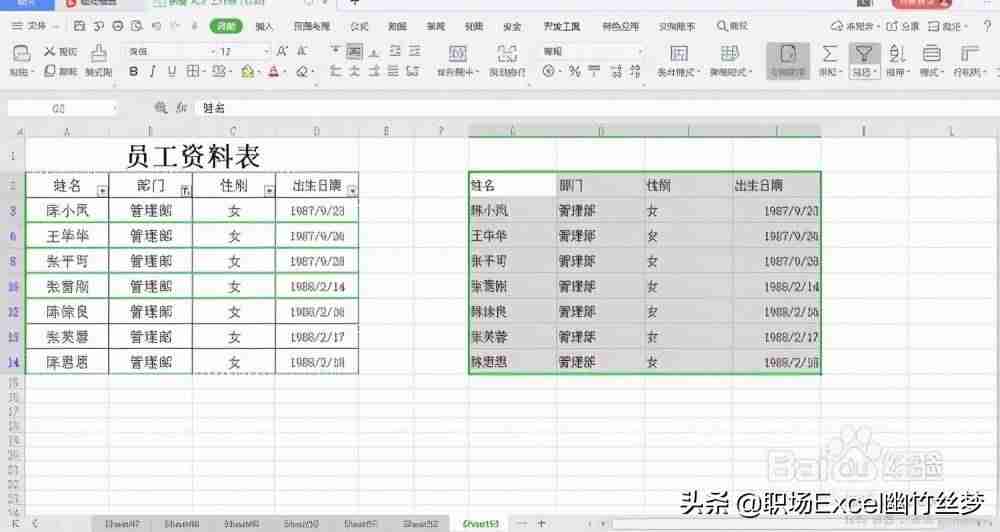
Task: Open the 性别 column filter dropdown
Action: click(x=269, y=191)
